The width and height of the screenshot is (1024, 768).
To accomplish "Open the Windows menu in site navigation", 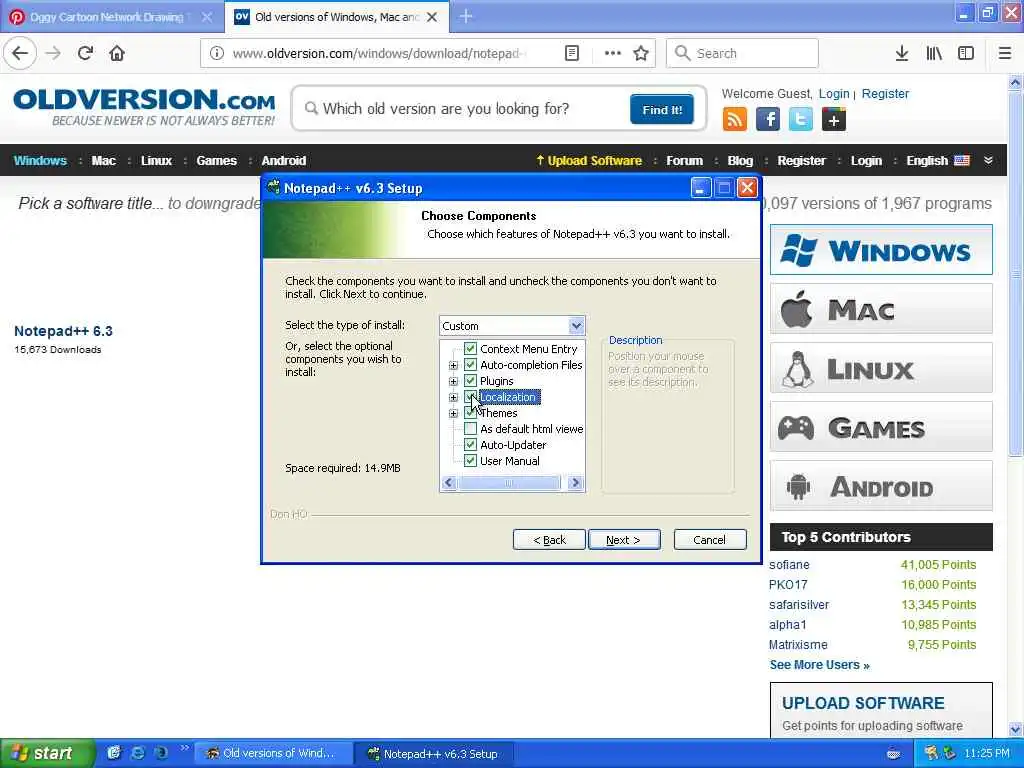I will (x=40, y=160).
